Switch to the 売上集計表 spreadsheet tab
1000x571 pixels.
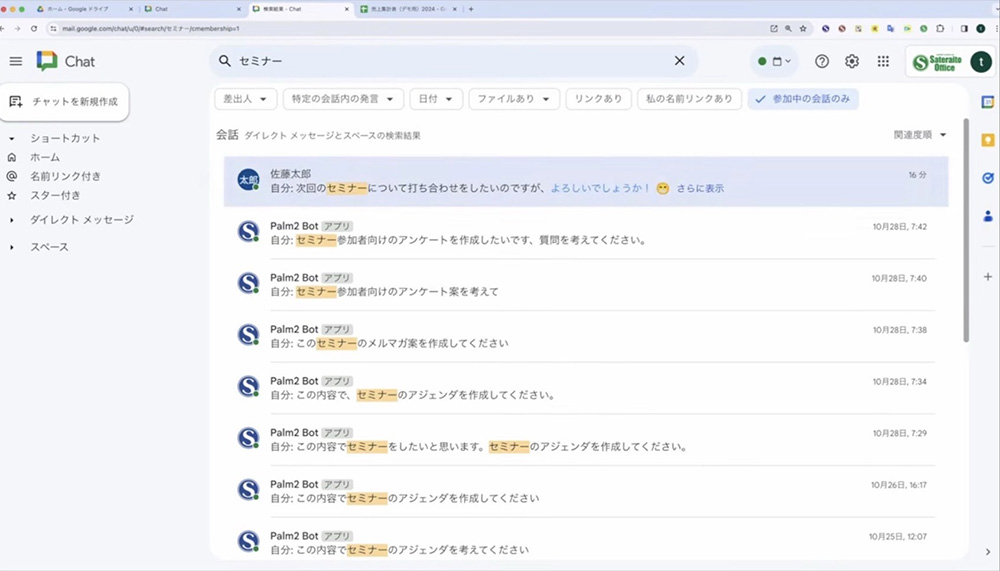(x=409, y=9)
